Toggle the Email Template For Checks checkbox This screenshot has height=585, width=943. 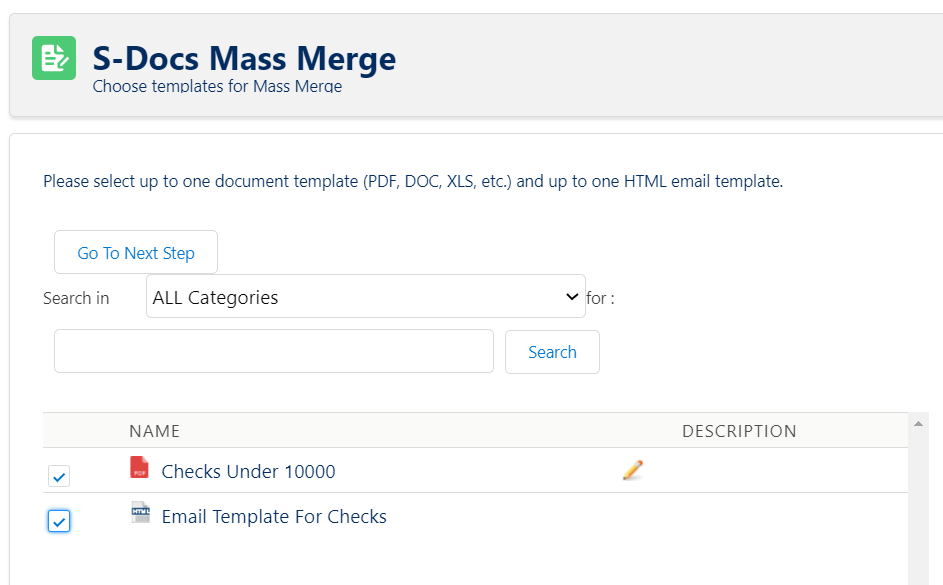coord(59,521)
